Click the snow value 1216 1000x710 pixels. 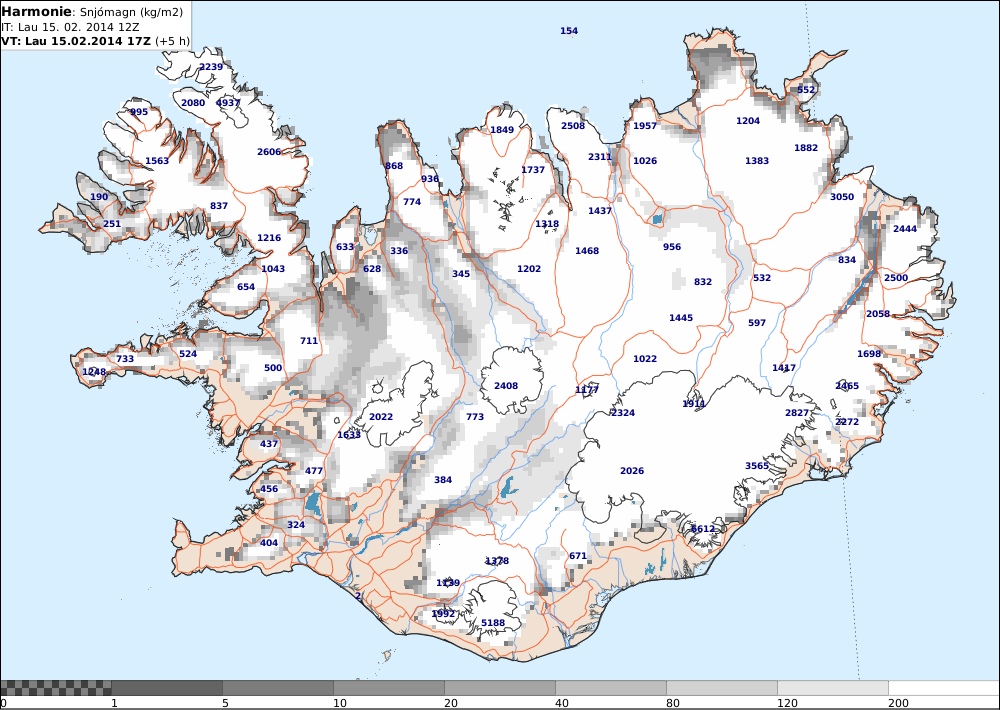point(269,238)
